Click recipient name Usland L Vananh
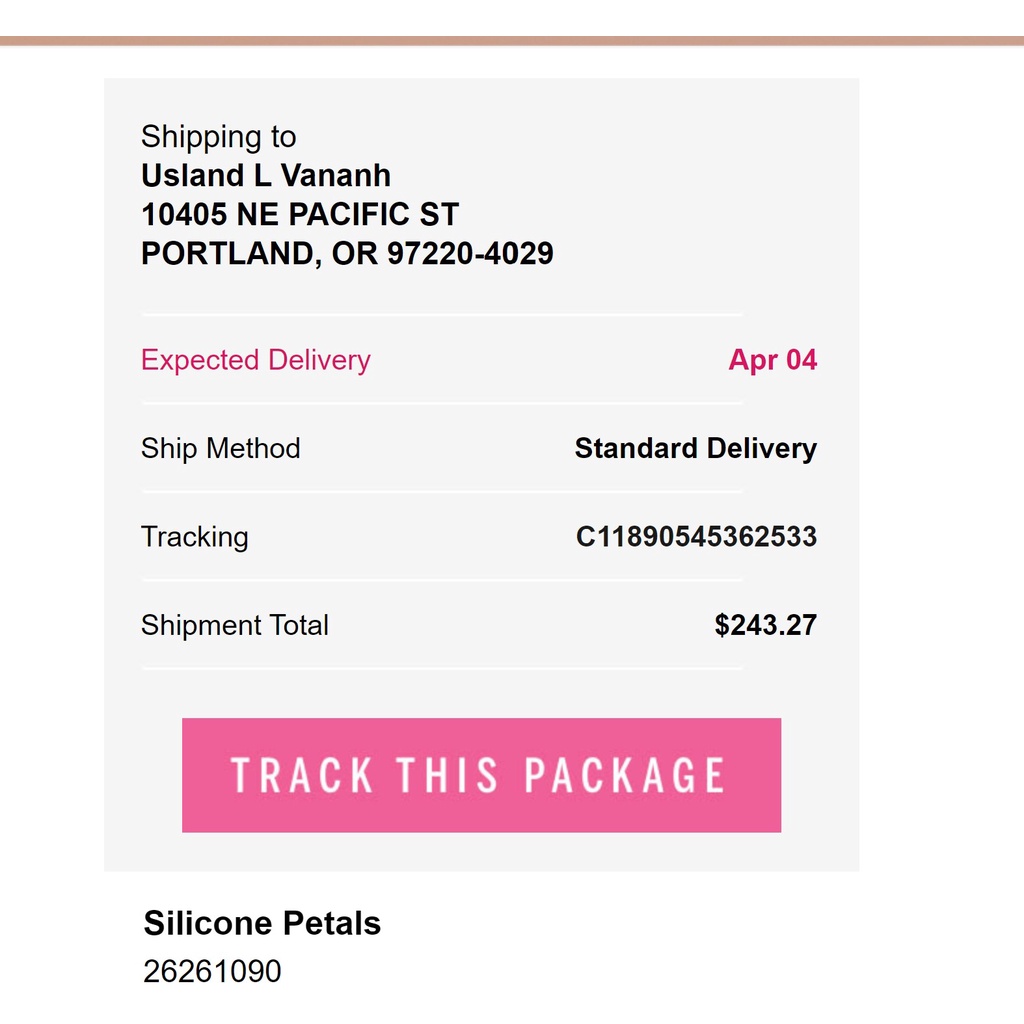Viewport: 1024px width, 1024px height. point(266,176)
